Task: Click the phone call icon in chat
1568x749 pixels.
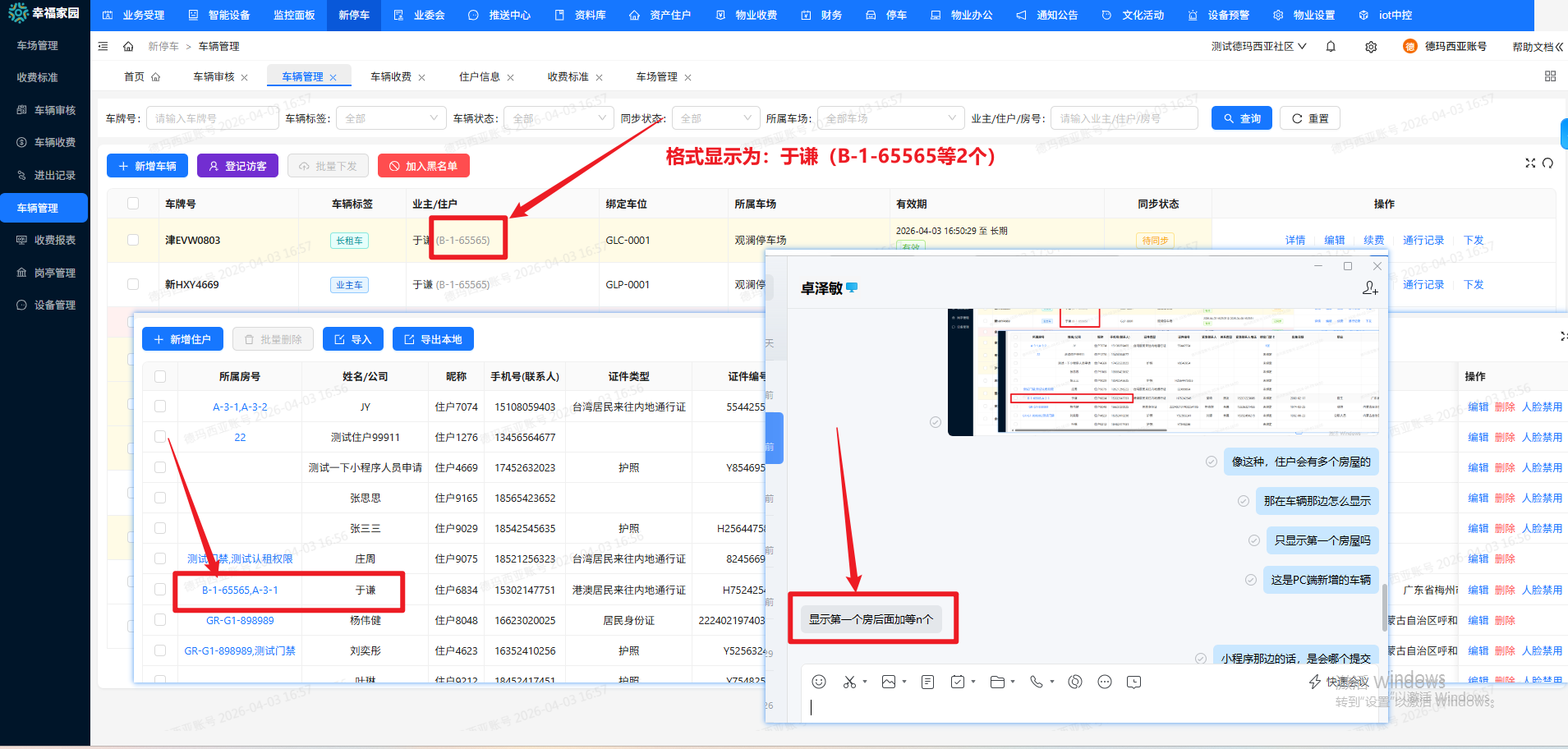Action: point(1037,682)
